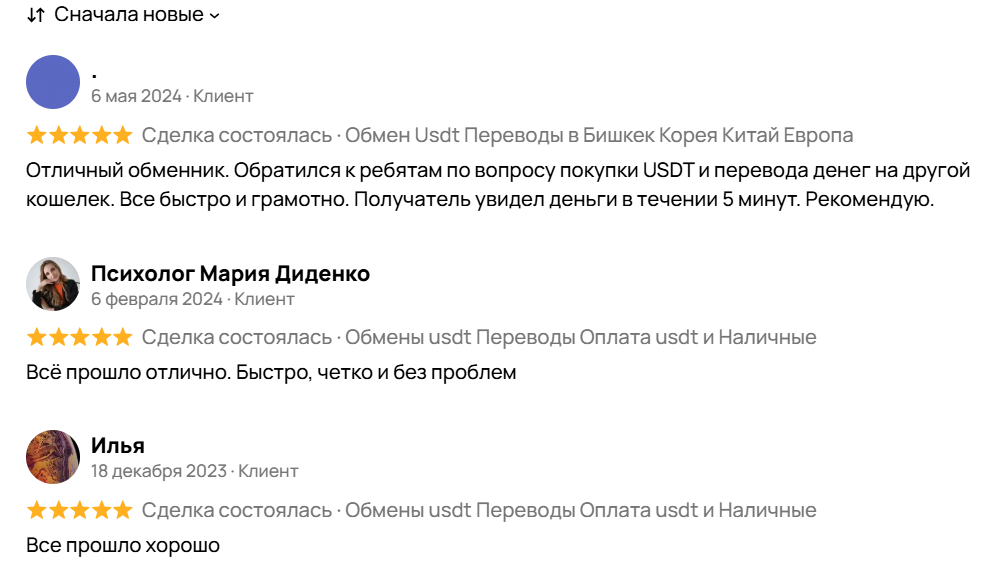Open Психолог Мария Диденко's avatar photo

[x=52, y=284]
